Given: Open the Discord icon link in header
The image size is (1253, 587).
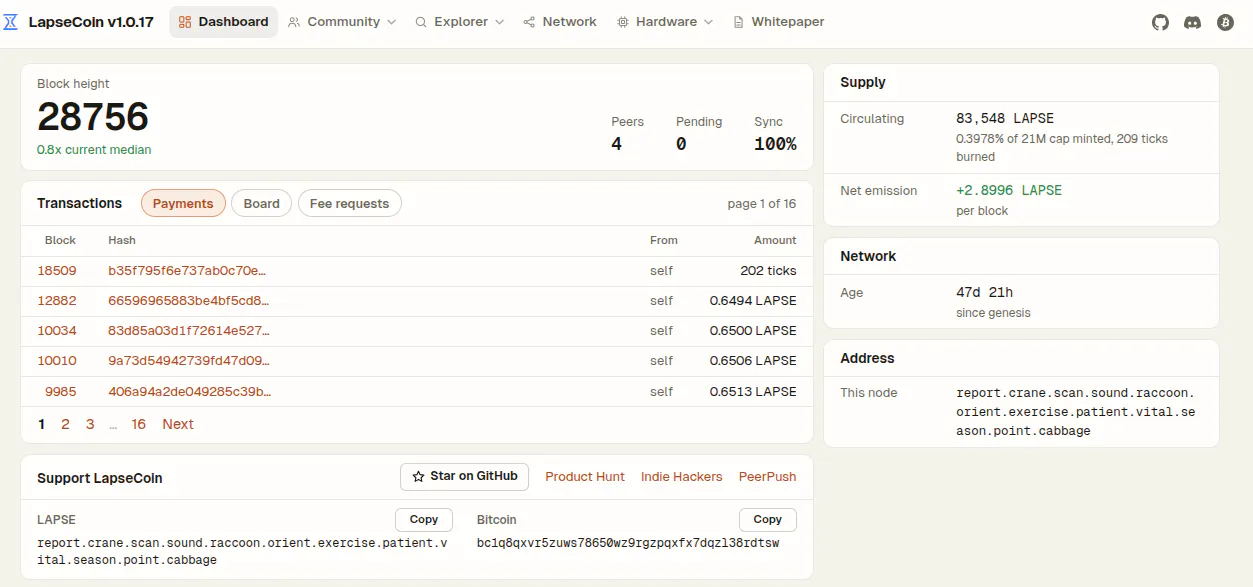Looking at the screenshot, I should tap(1192, 22).
